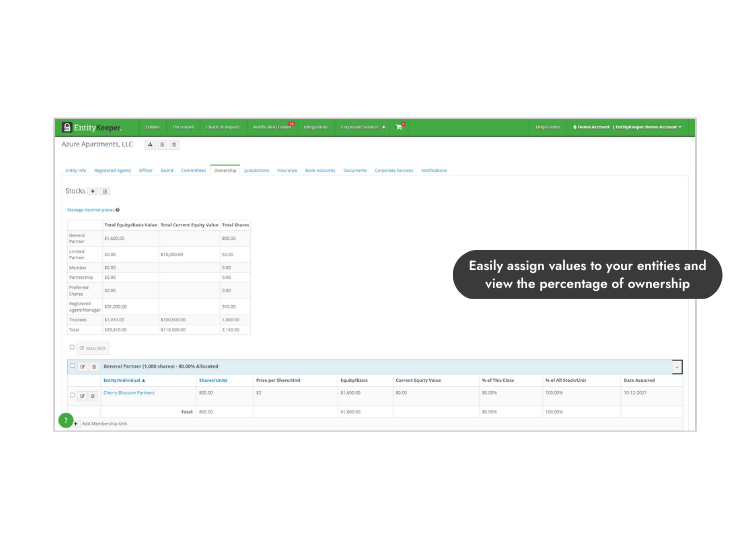This screenshot has width=750, height=550.
Task: Open the Cherry Blossom Partners link
Action: (129, 393)
